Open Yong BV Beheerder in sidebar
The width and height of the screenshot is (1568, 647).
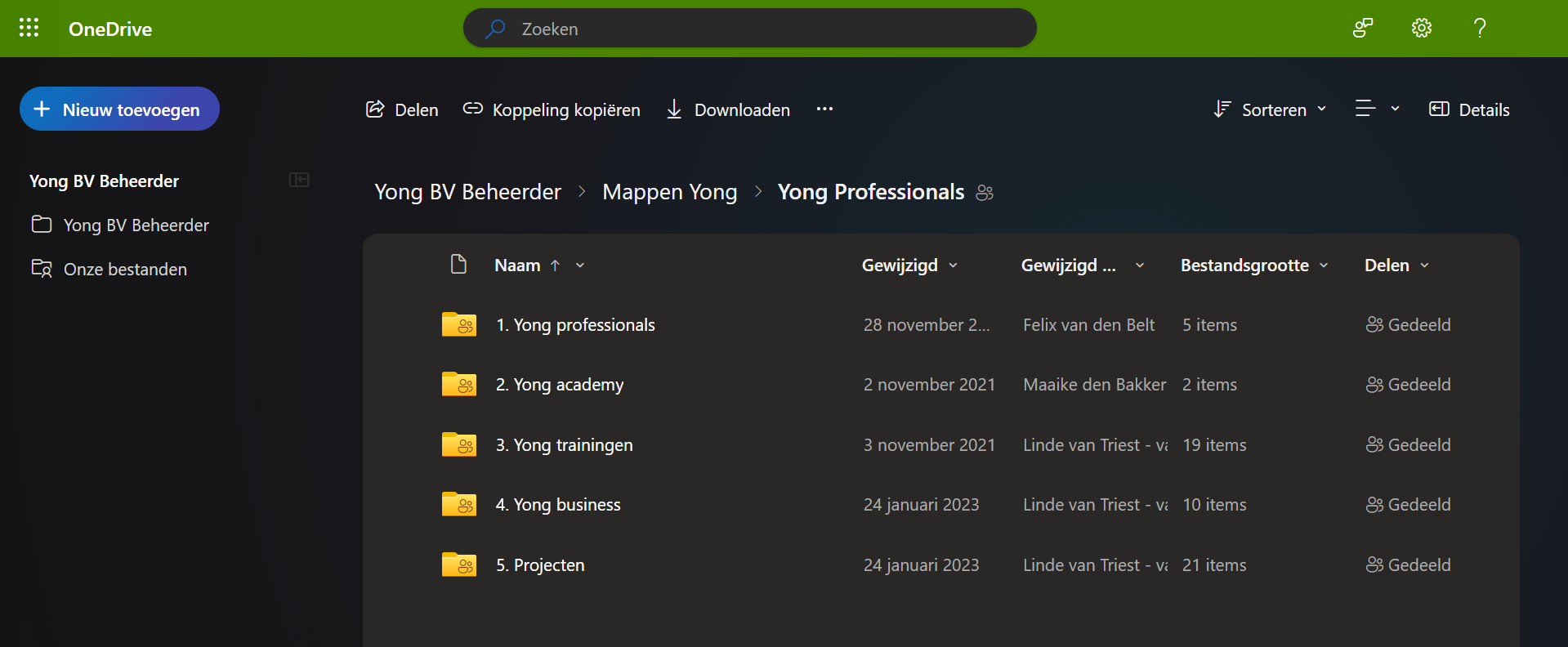tap(136, 225)
